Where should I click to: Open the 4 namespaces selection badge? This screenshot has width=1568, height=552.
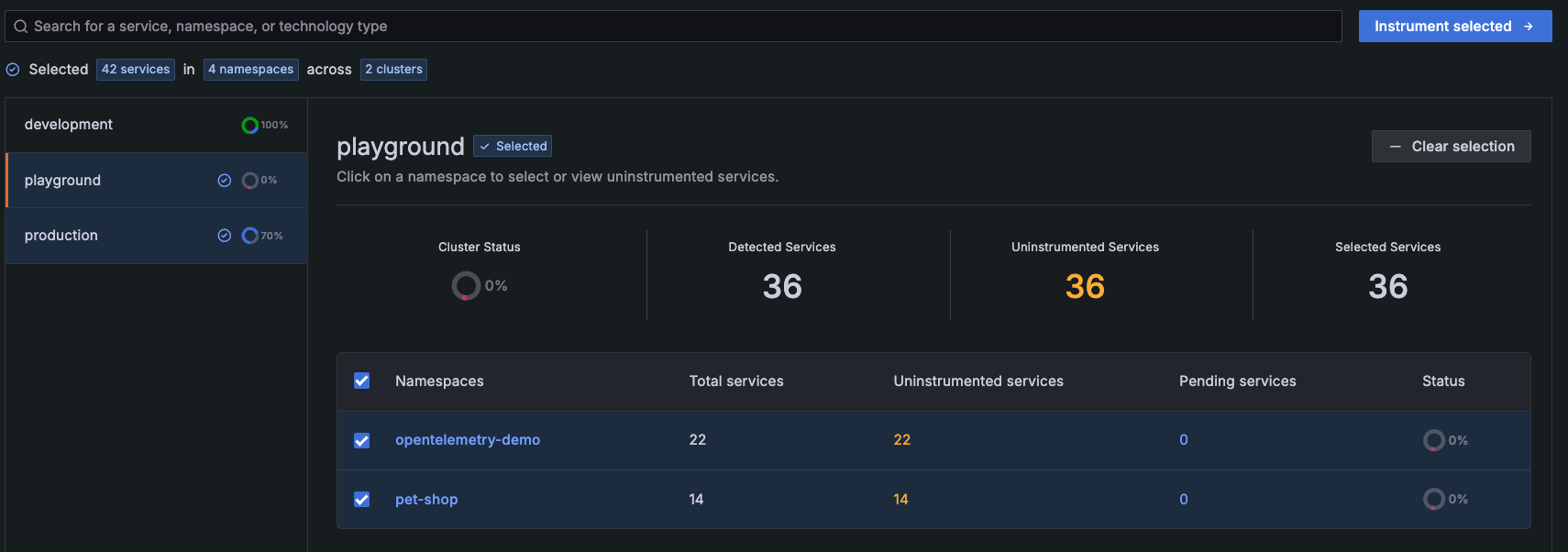[250, 70]
